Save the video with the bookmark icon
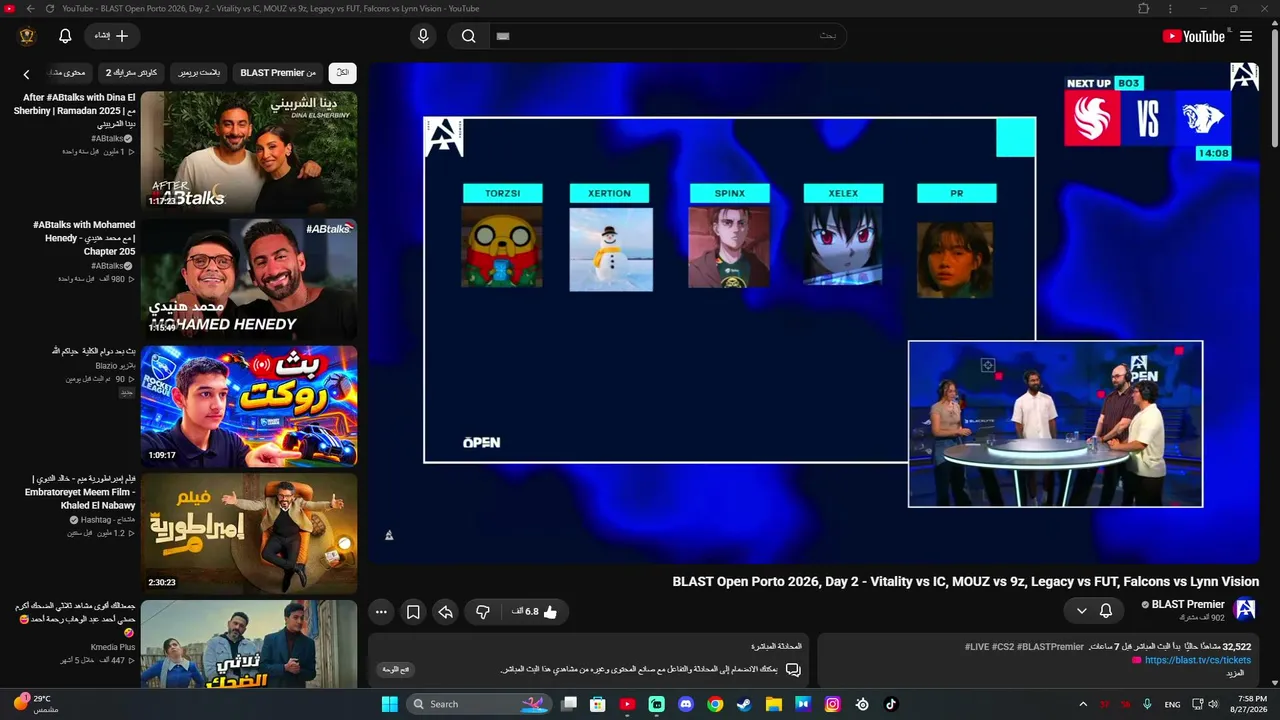The image size is (1280, 720). point(413,612)
